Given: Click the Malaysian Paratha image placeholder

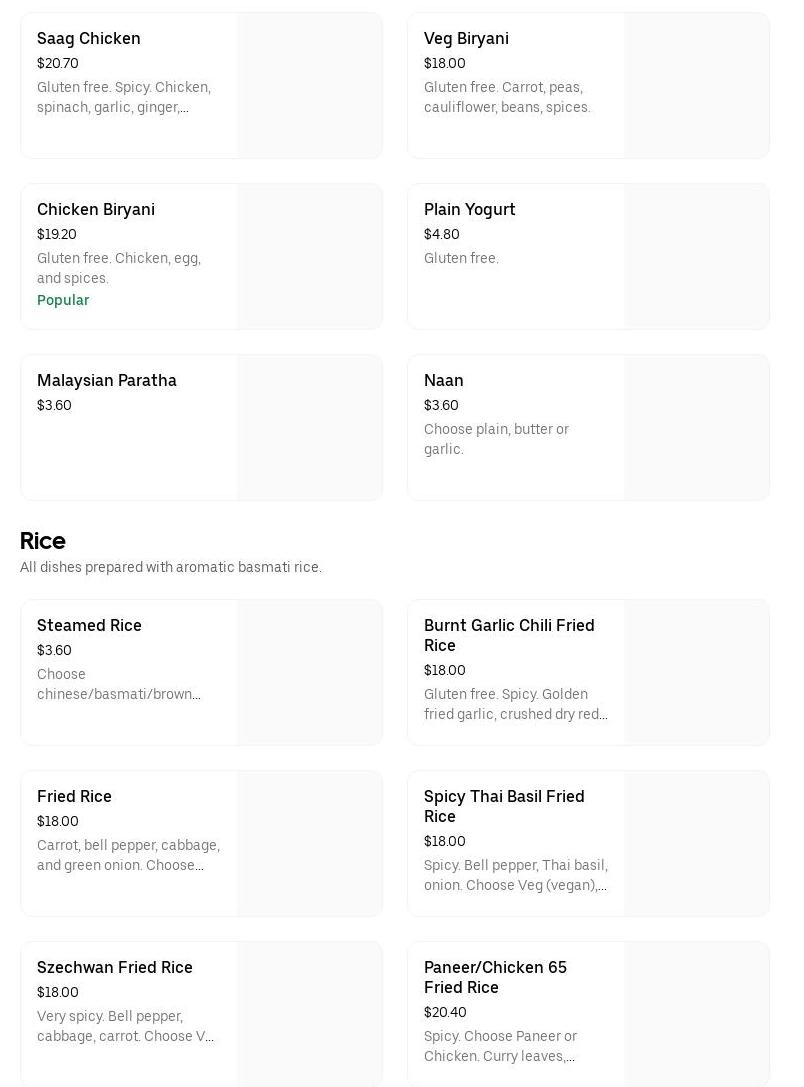Looking at the screenshot, I should click(310, 428).
